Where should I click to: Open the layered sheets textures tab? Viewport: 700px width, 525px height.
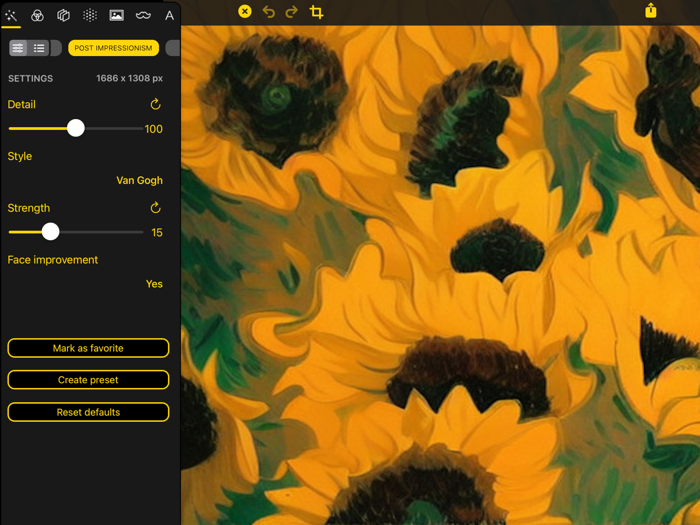[63, 16]
